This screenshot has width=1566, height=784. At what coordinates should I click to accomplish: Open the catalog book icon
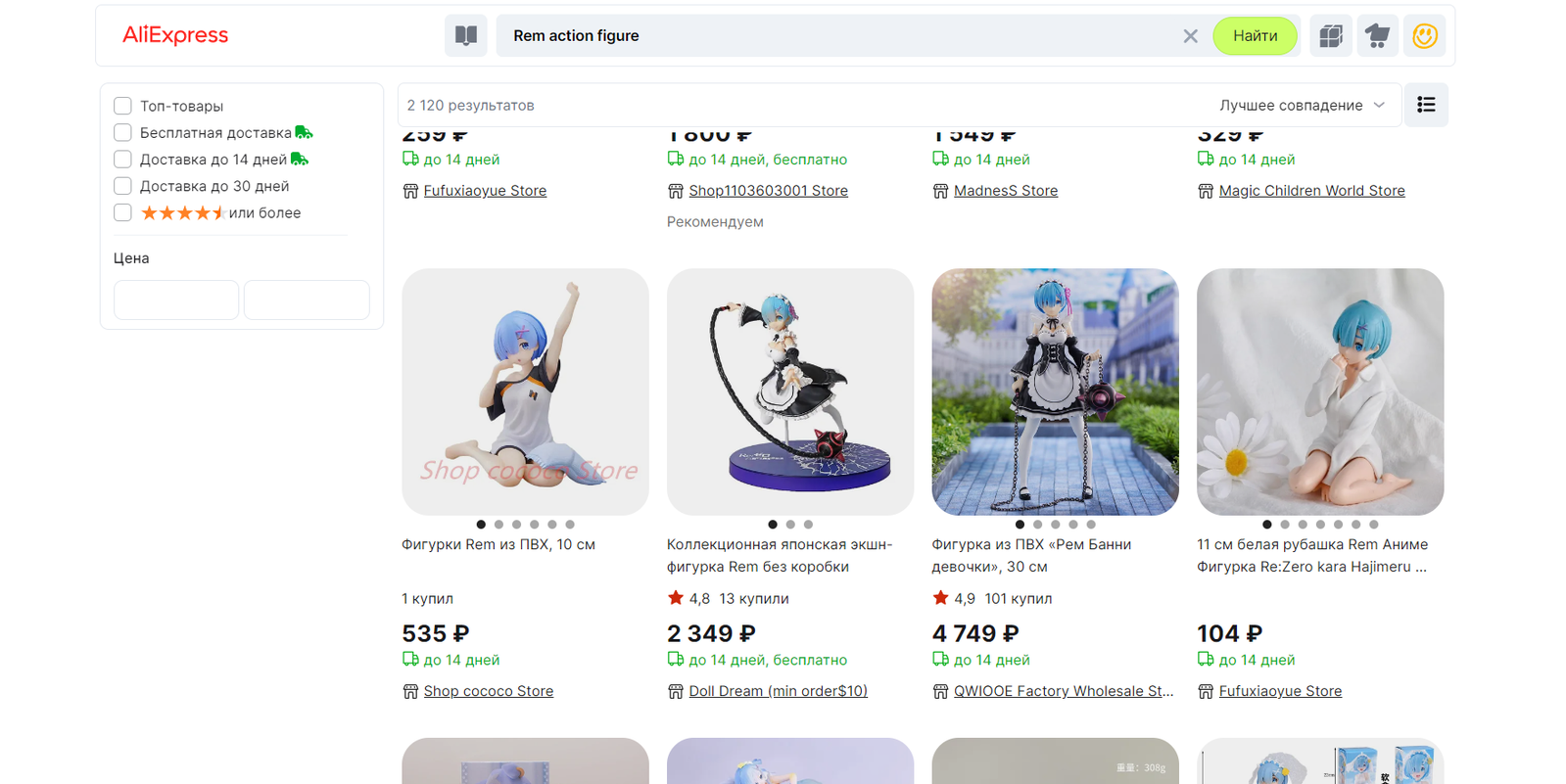pos(466,36)
